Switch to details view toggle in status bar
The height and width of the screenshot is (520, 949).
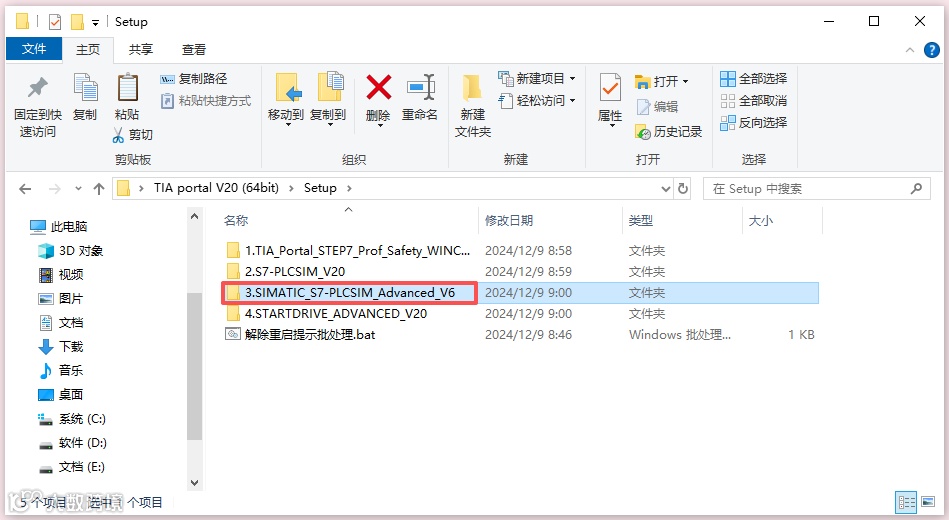(x=906, y=502)
